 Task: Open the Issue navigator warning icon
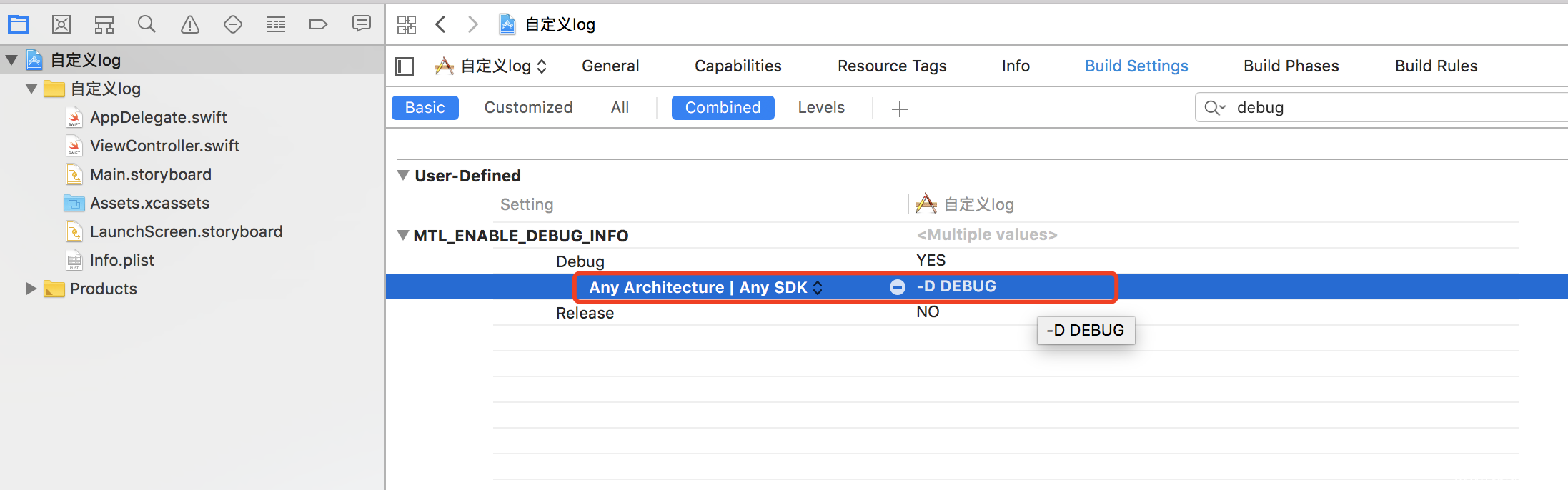190,25
